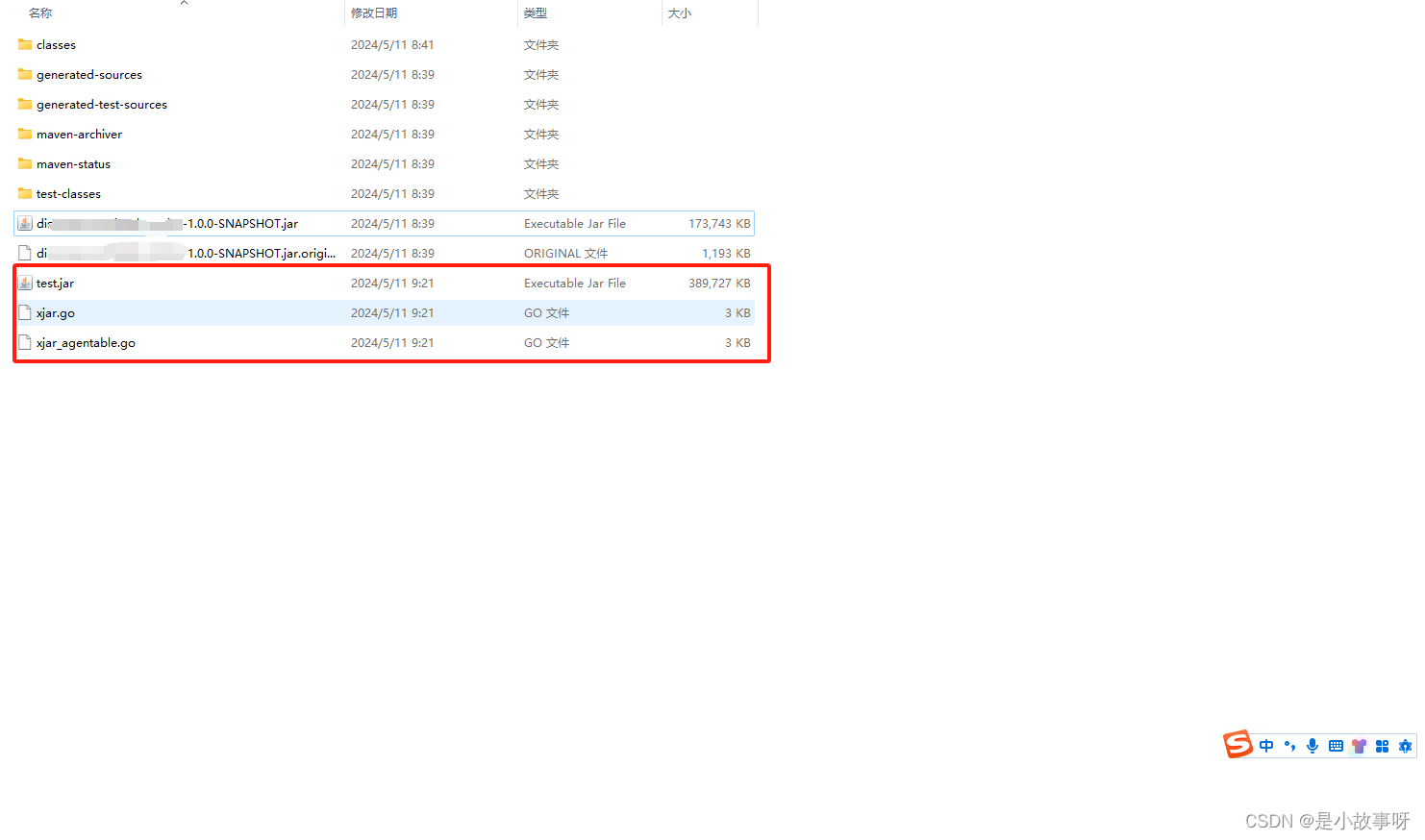Select the maven-archiver folder name
The height and width of the screenshot is (840, 1425).
tap(79, 134)
